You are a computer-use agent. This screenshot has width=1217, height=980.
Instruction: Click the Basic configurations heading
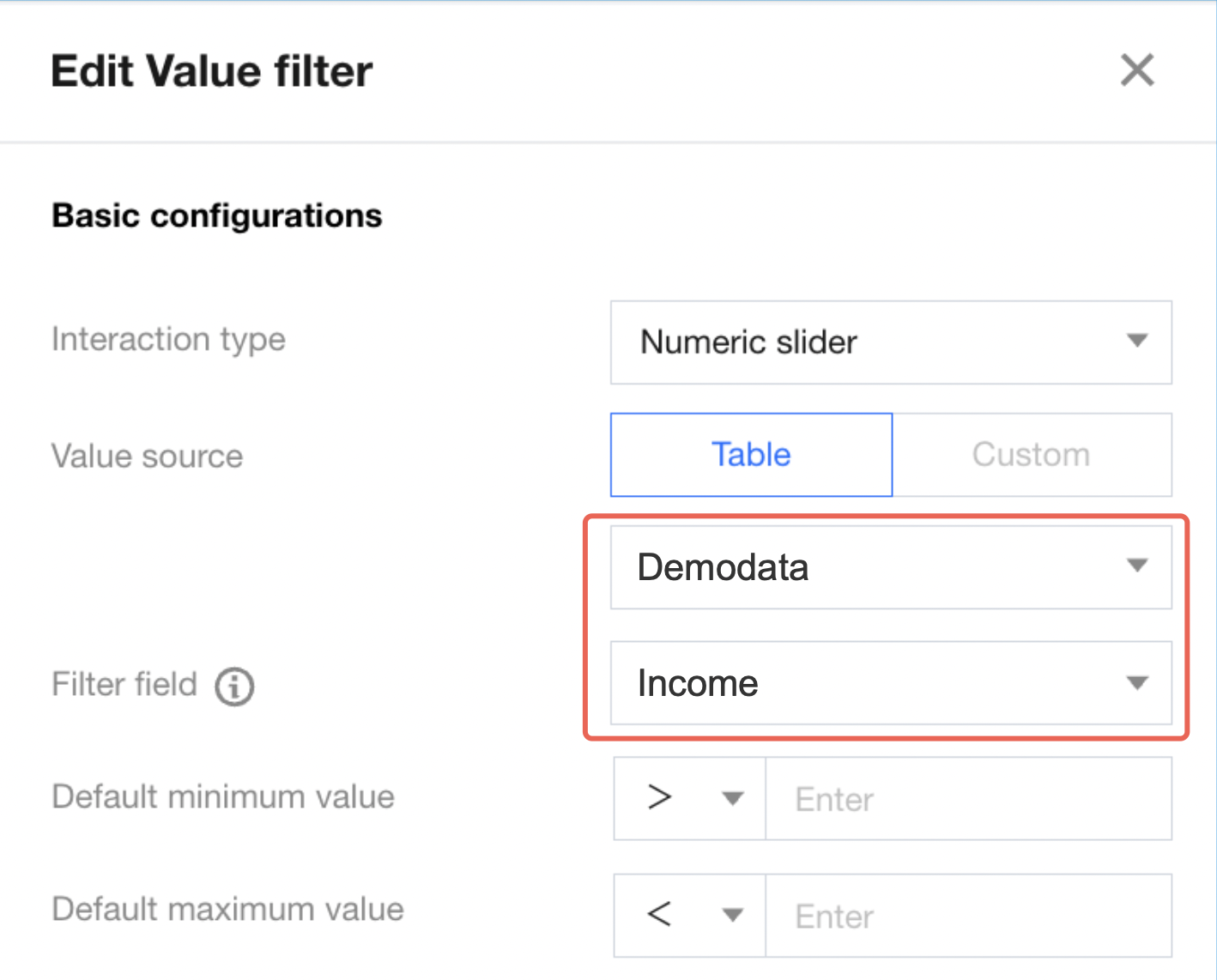click(x=217, y=215)
